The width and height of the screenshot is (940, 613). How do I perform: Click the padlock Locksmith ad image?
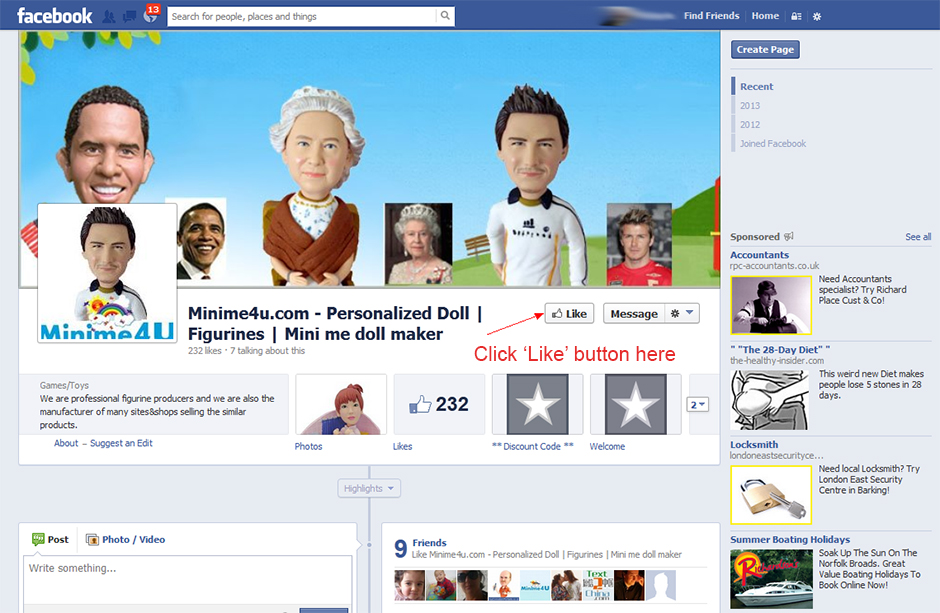click(771, 495)
